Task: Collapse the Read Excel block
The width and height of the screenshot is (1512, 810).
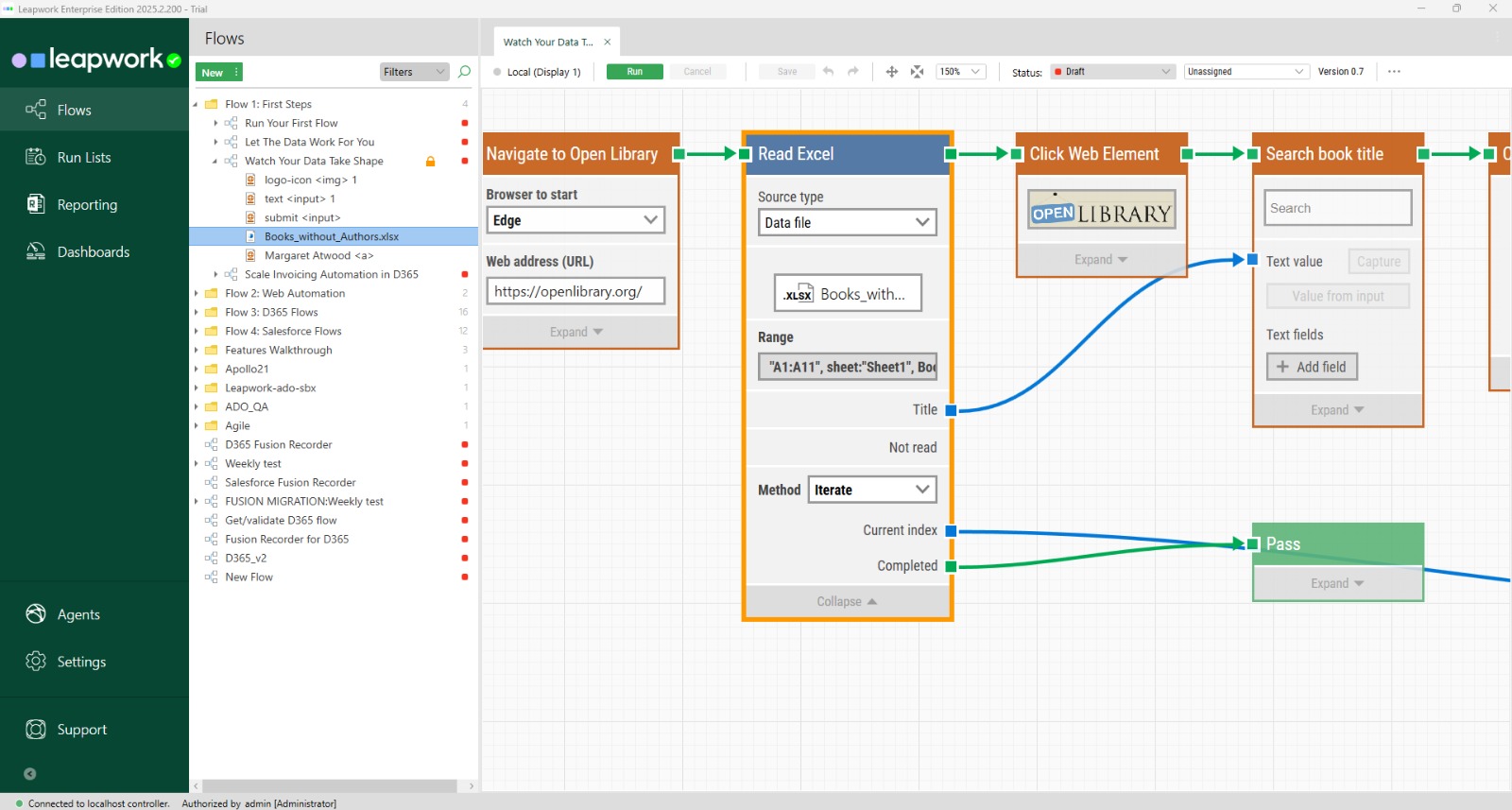Action: click(847, 601)
